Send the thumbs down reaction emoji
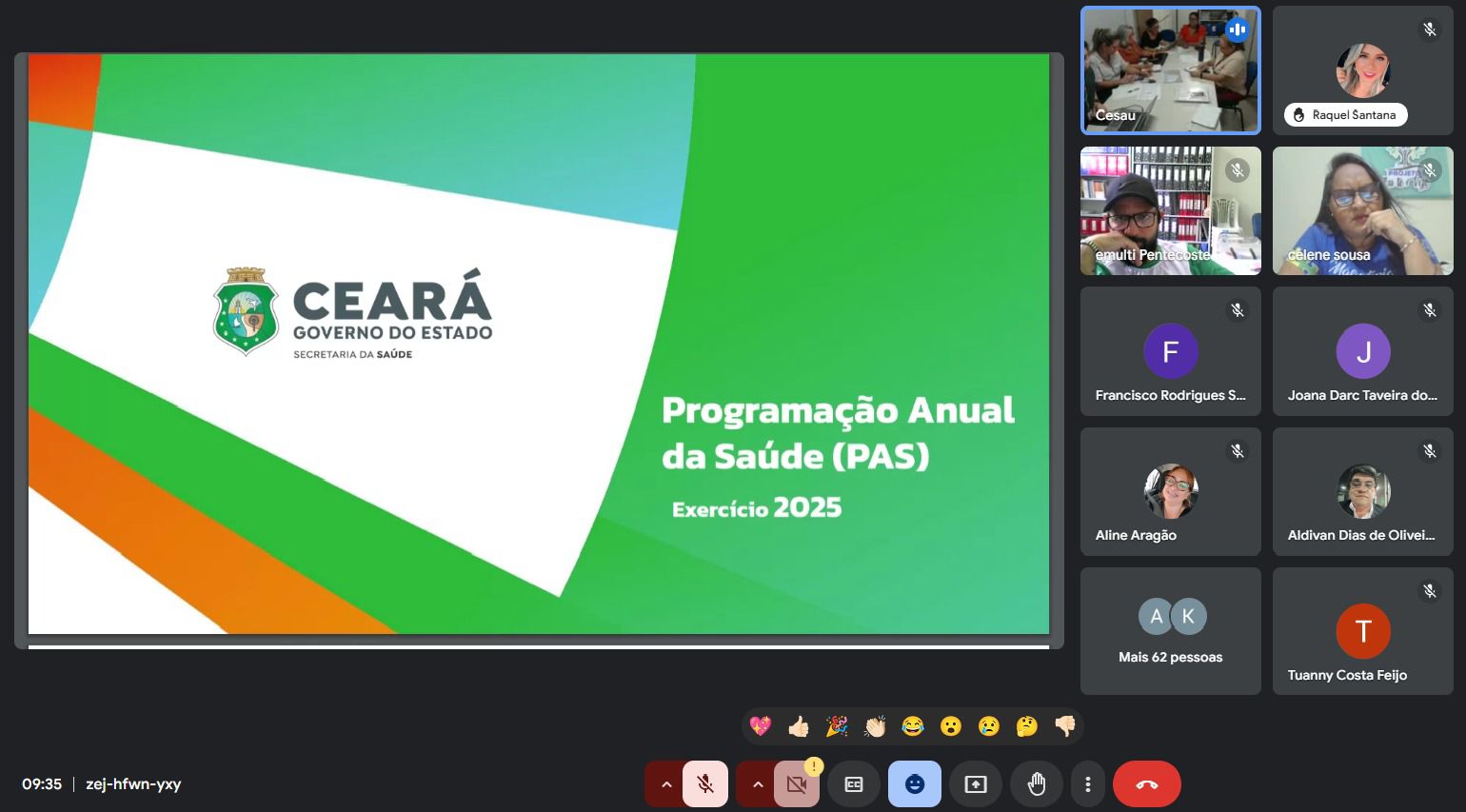Viewport: 1466px width, 812px height. 1065,726
